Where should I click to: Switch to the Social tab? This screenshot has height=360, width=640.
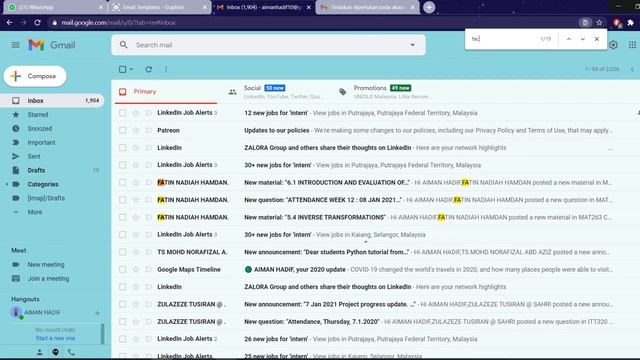tap(278, 92)
